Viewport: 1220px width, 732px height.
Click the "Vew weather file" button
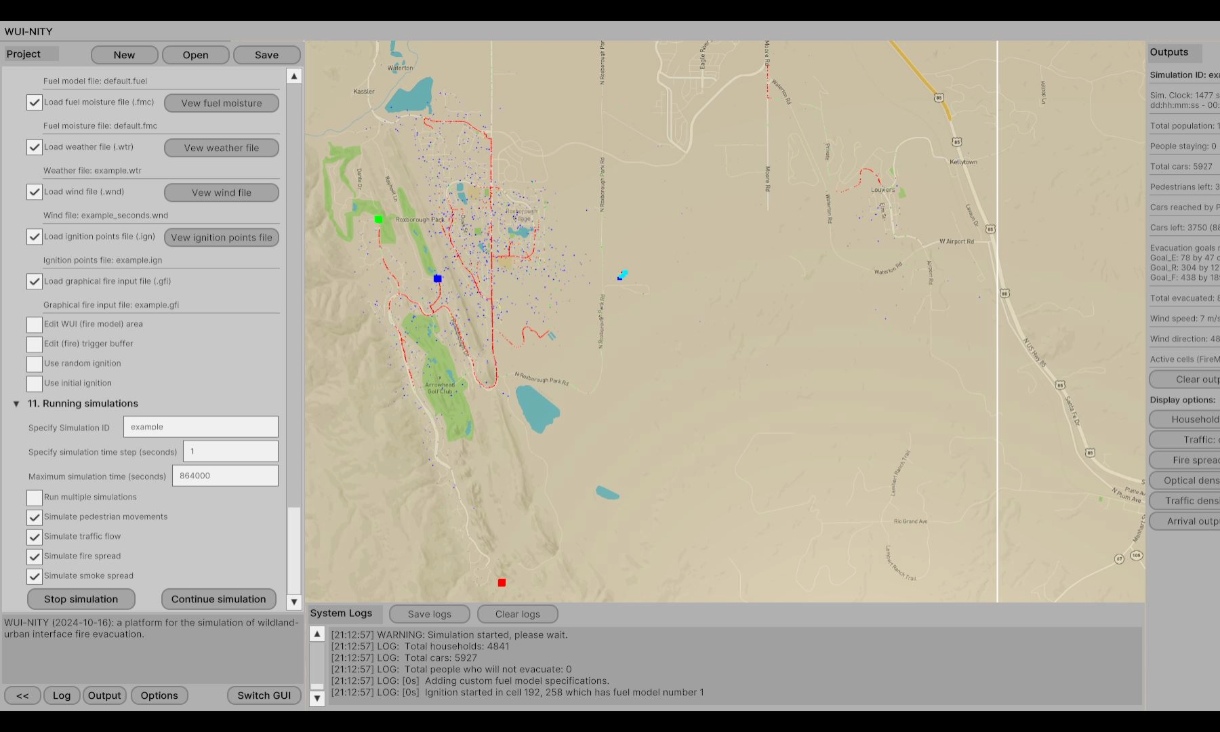tap(222, 147)
